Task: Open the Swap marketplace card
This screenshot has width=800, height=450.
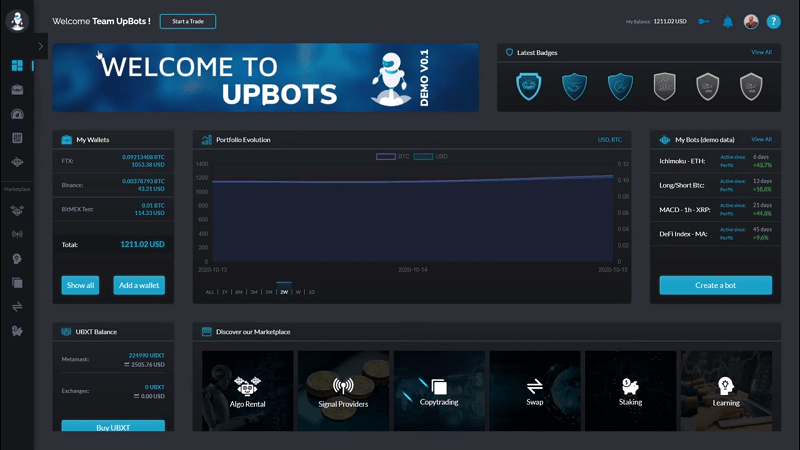Action: tap(535, 391)
